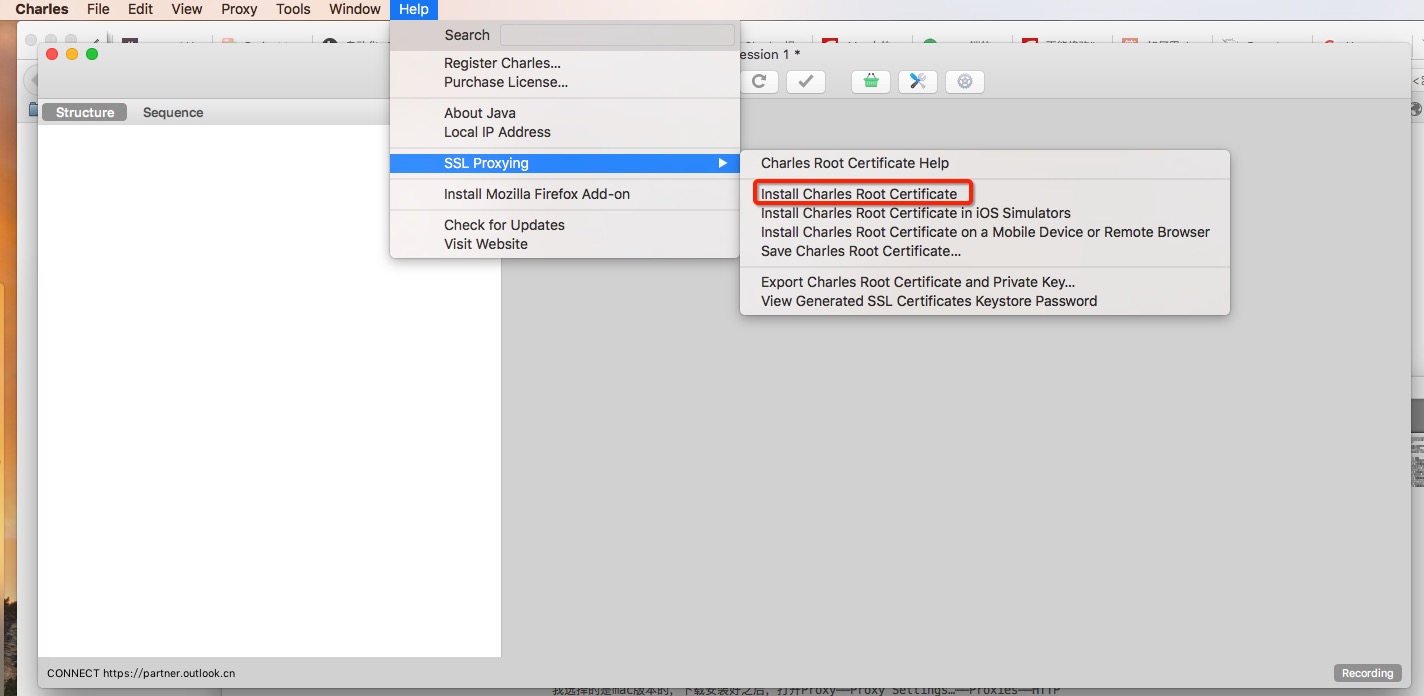Select Install Root Certificate on Mobile Device or Remote Browser

click(x=985, y=232)
